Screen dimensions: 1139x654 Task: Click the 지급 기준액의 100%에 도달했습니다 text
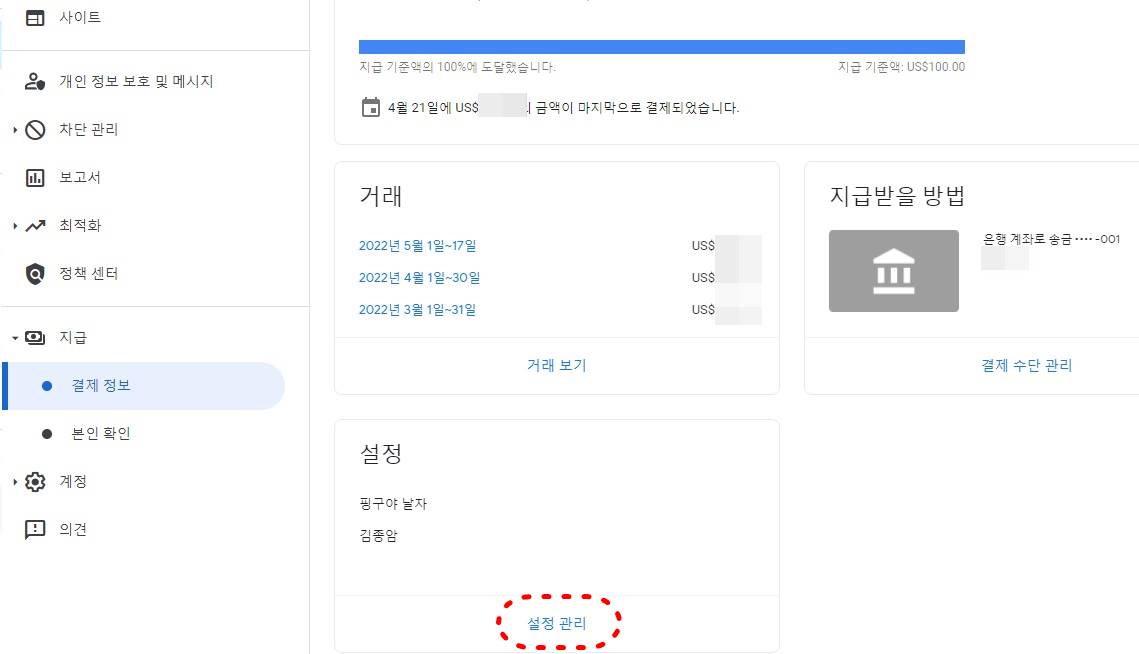click(458, 67)
